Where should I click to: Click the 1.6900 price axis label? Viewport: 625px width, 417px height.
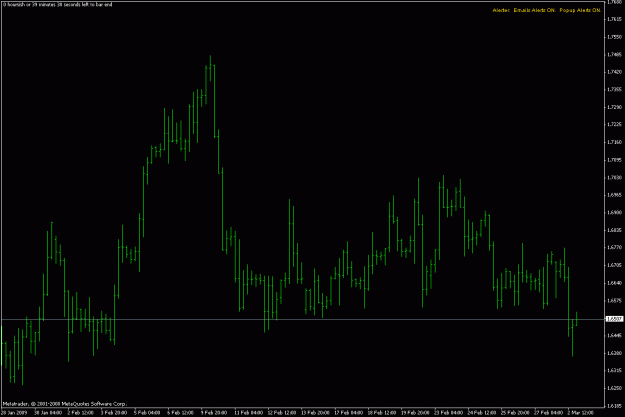point(615,212)
